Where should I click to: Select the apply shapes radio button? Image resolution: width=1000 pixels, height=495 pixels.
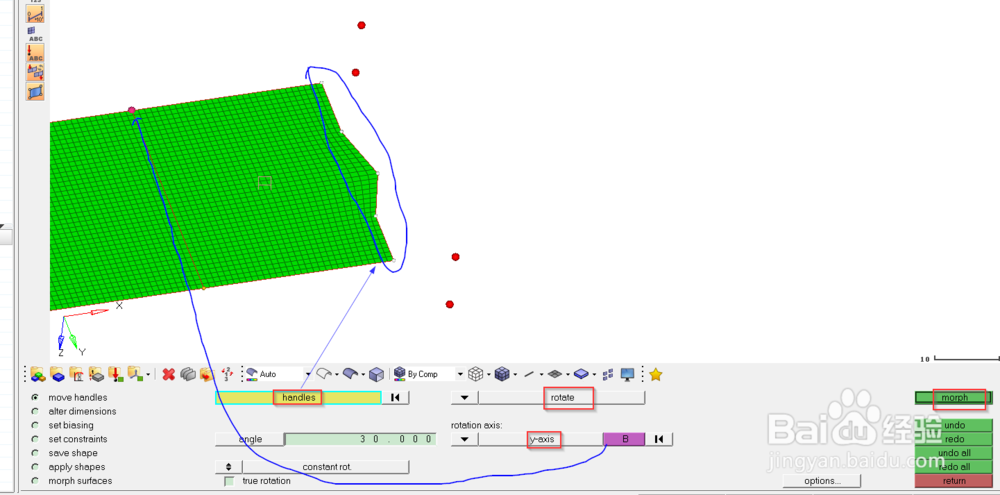[34, 467]
